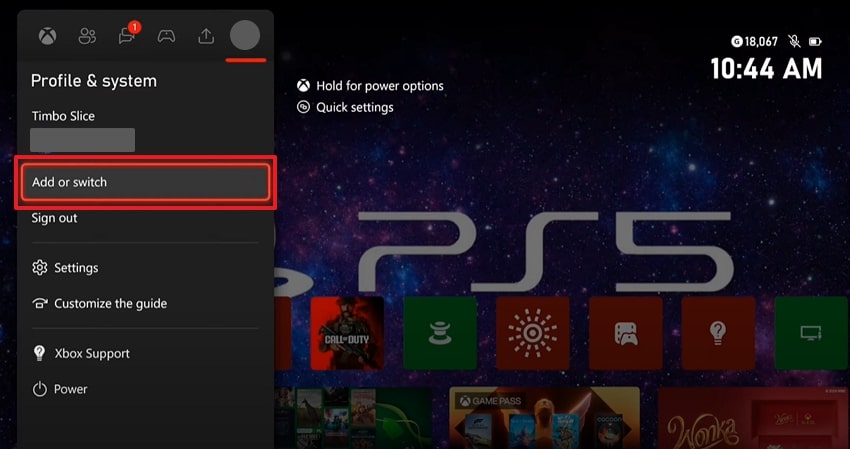Click the Settings gear icon

coord(40,268)
